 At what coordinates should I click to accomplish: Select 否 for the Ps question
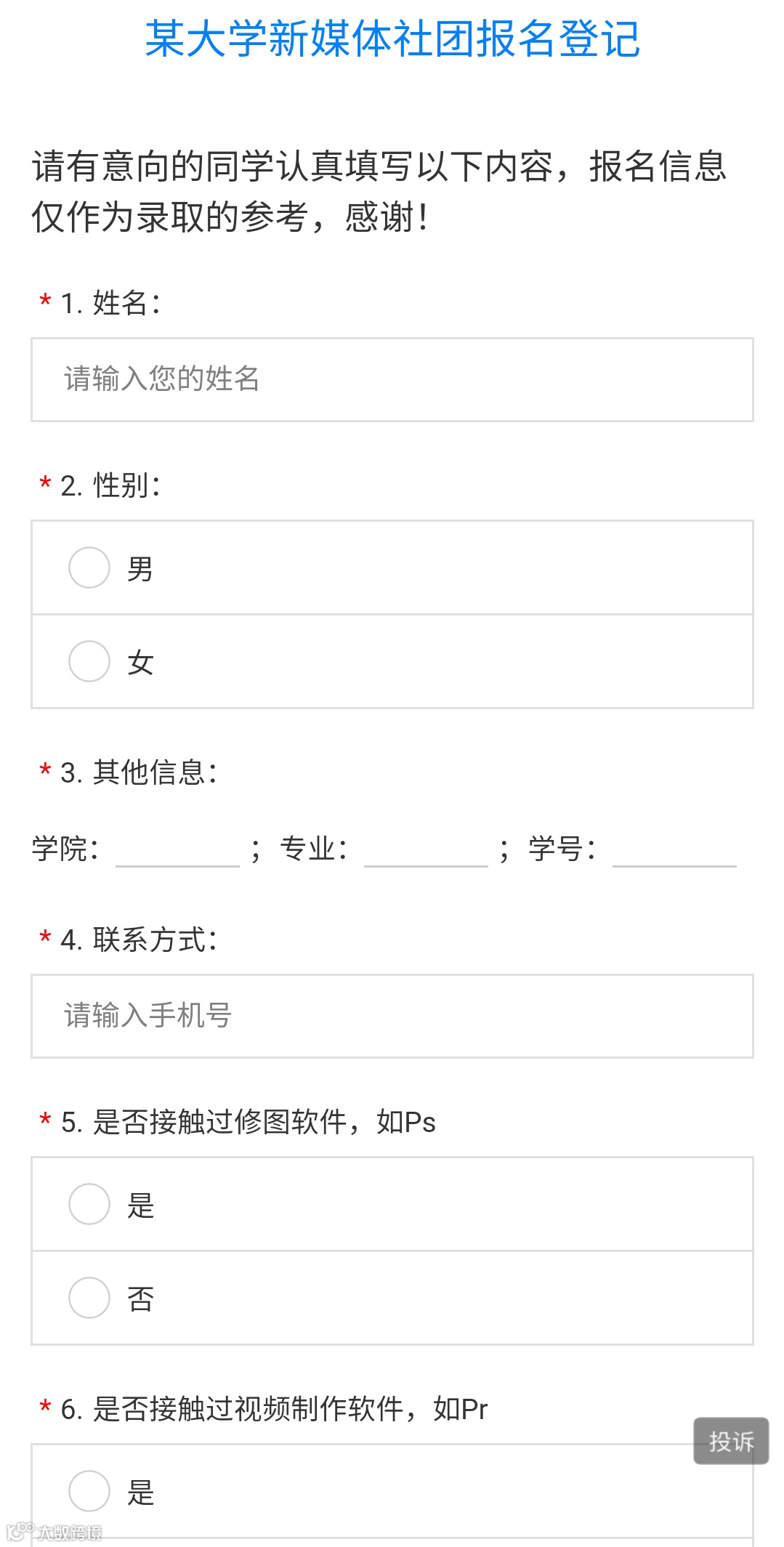(x=89, y=1298)
